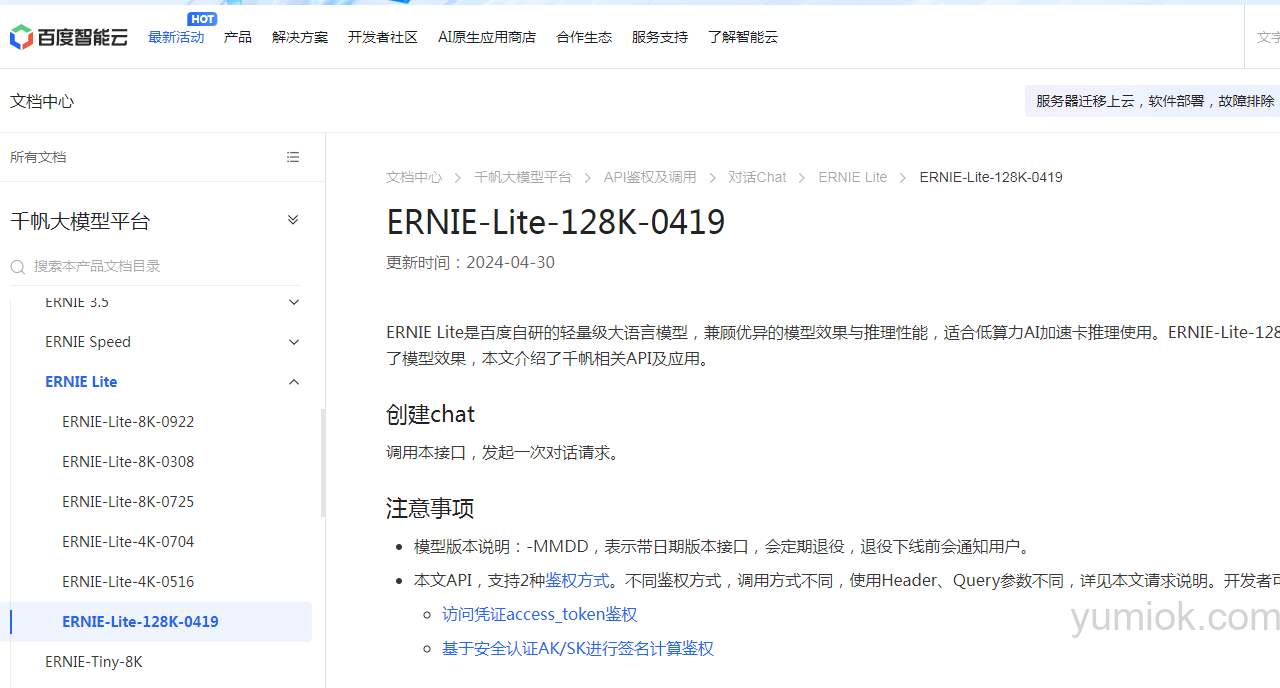Open the 最新活动 menu

pos(176,37)
